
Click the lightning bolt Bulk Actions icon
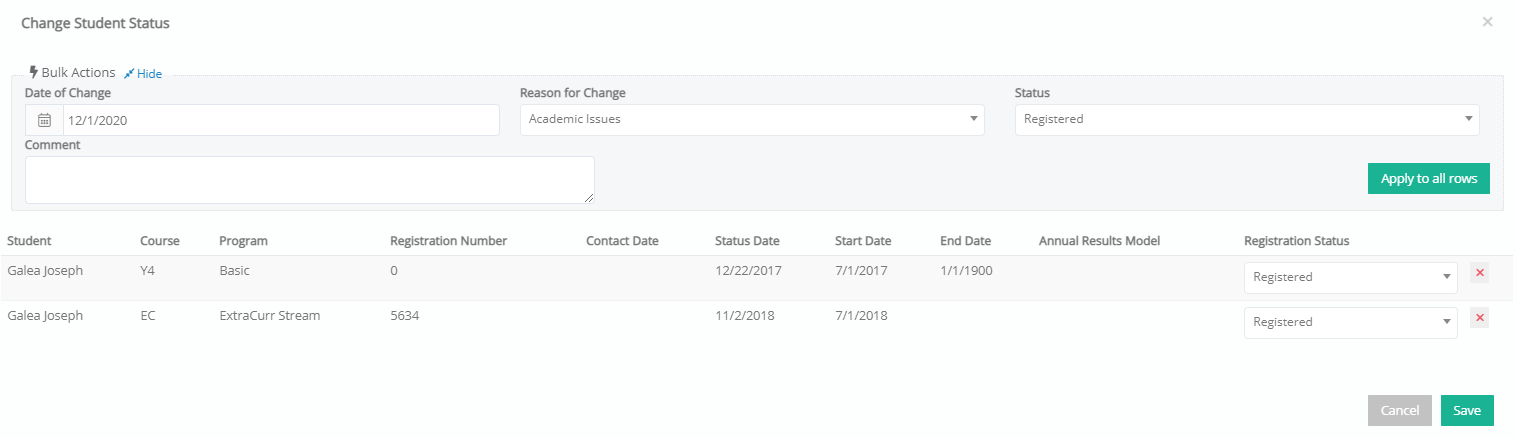tap(34, 72)
